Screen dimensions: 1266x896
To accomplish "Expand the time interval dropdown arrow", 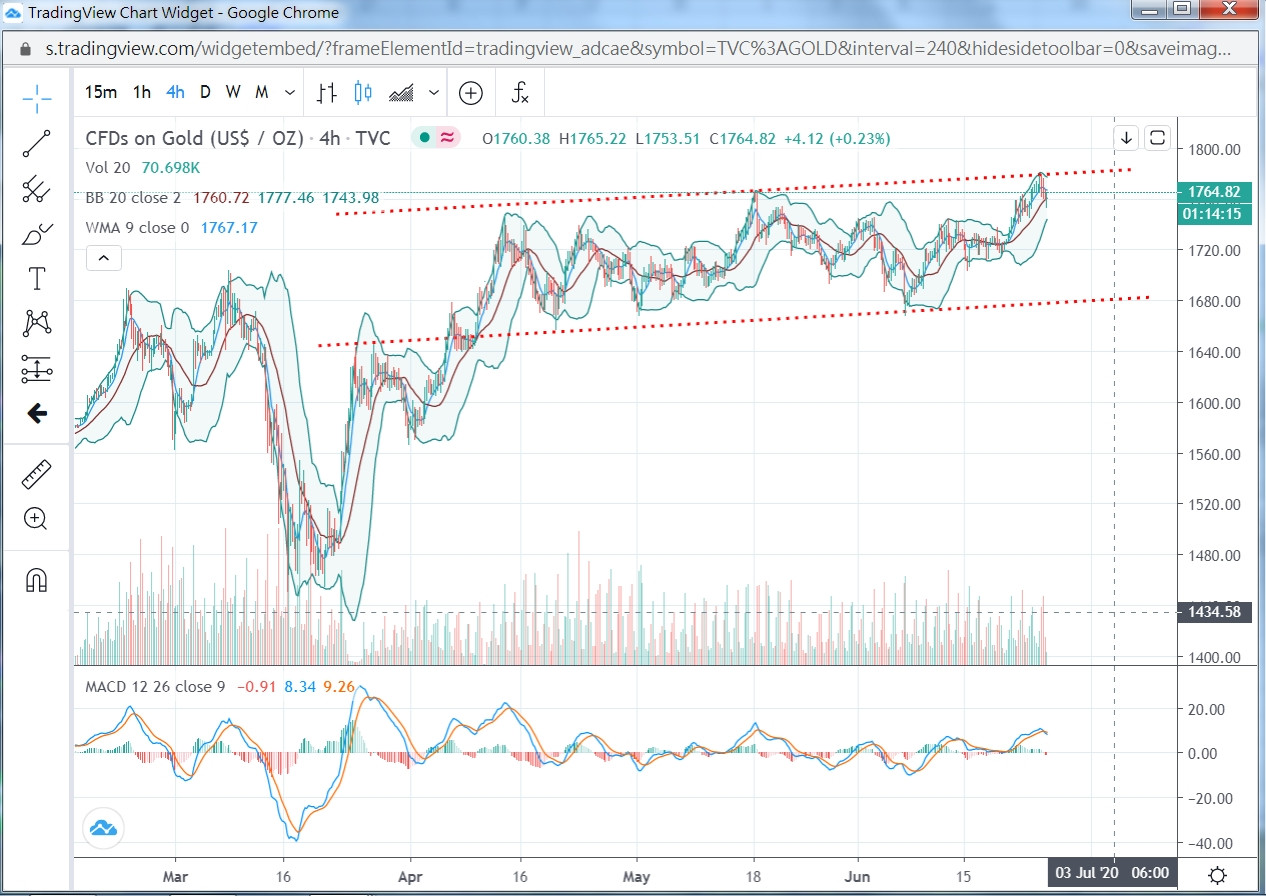I will tap(290, 93).
